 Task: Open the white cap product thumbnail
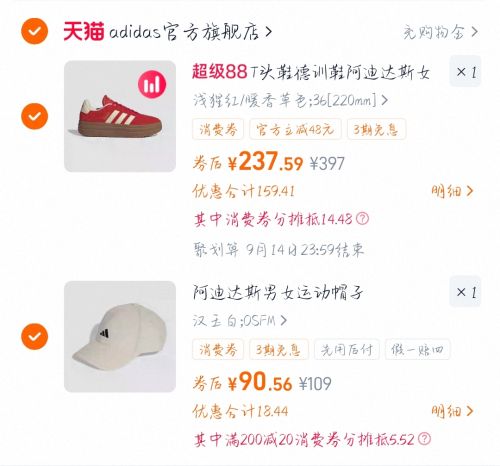pos(120,337)
